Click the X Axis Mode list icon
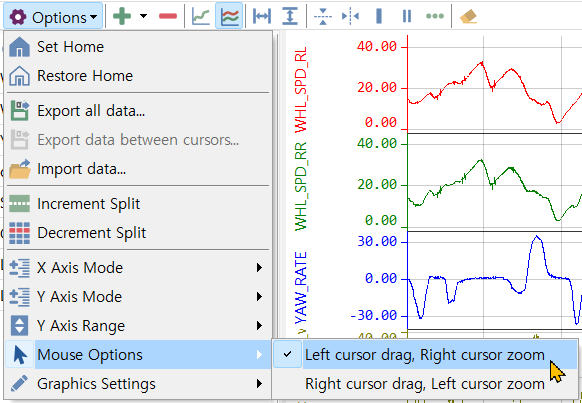This screenshot has width=582, height=403. 19,268
